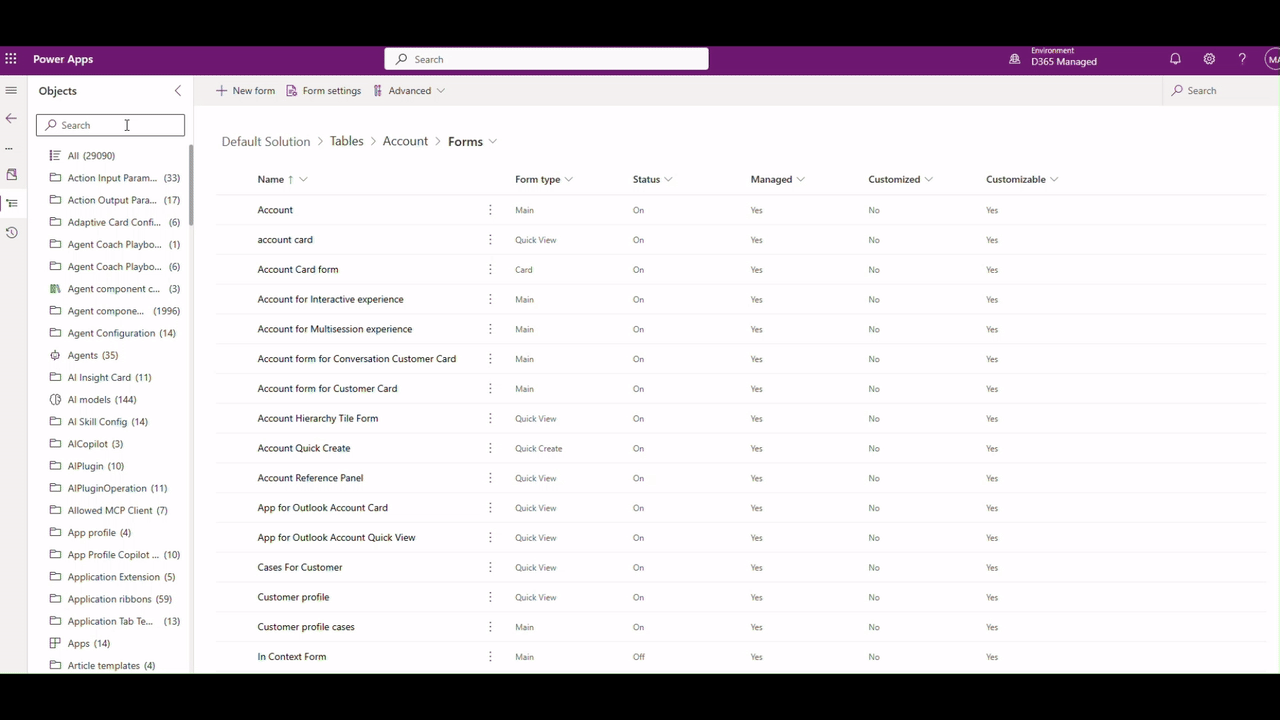
Task: Open the Environment D365 Managed picker
Action: 1053,59
